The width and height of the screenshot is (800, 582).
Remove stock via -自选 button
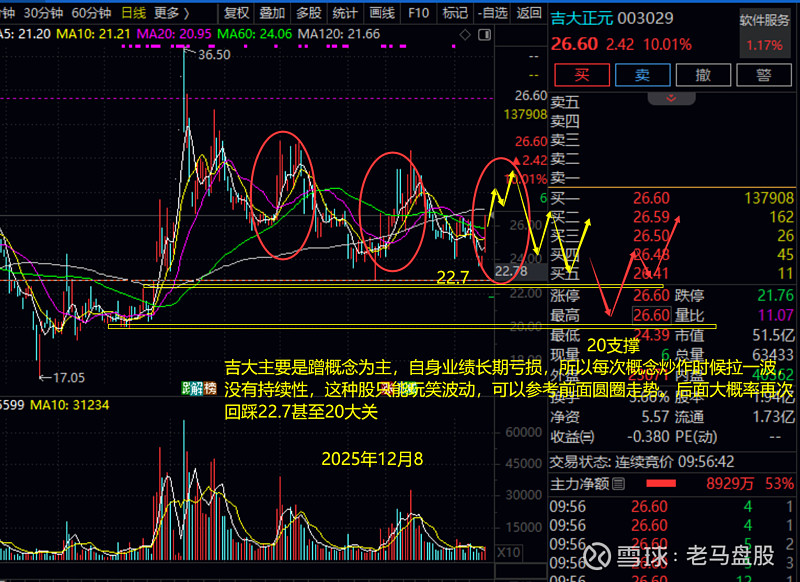(492, 13)
